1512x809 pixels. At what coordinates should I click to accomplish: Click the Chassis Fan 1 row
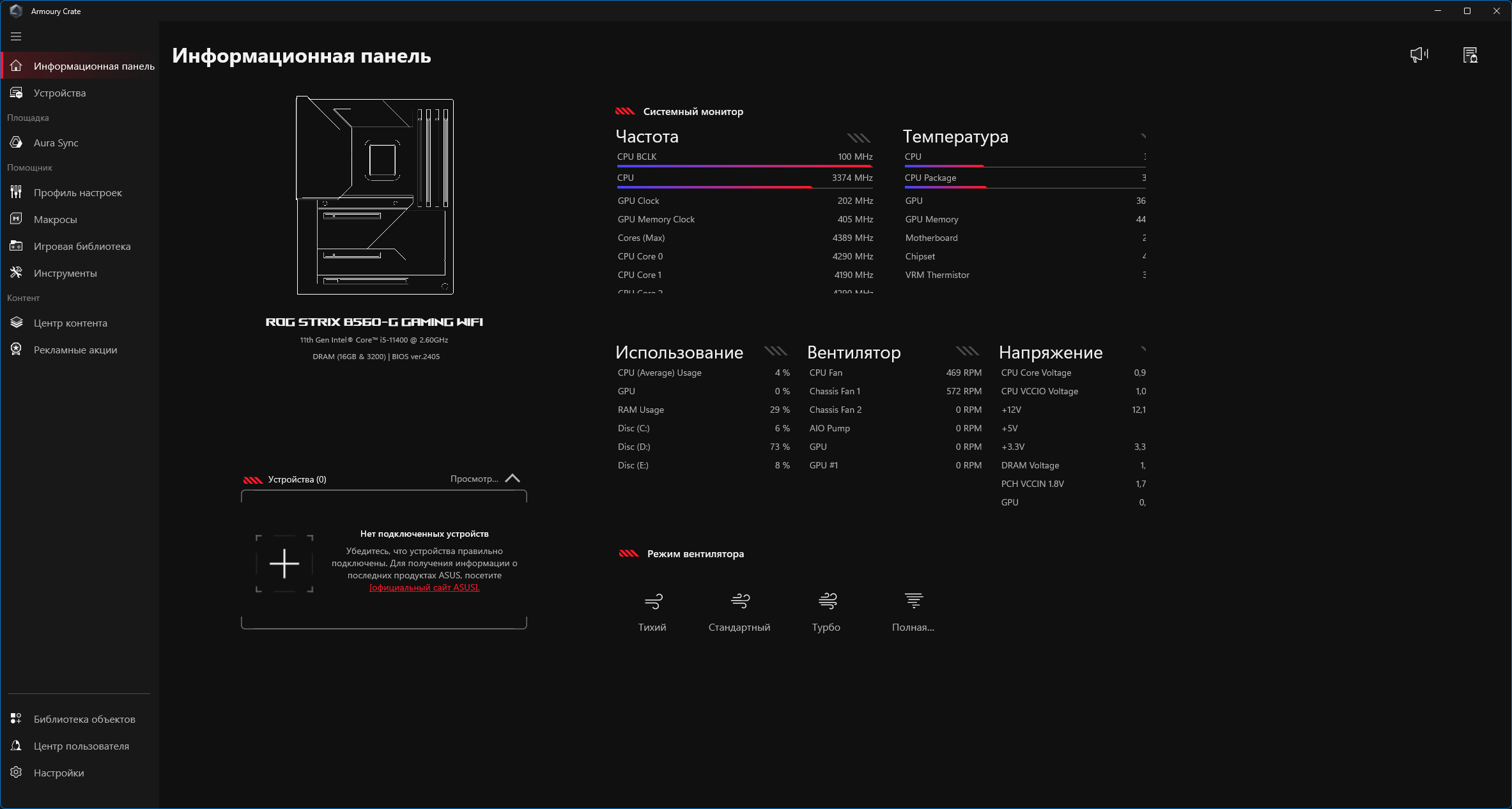pos(895,391)
